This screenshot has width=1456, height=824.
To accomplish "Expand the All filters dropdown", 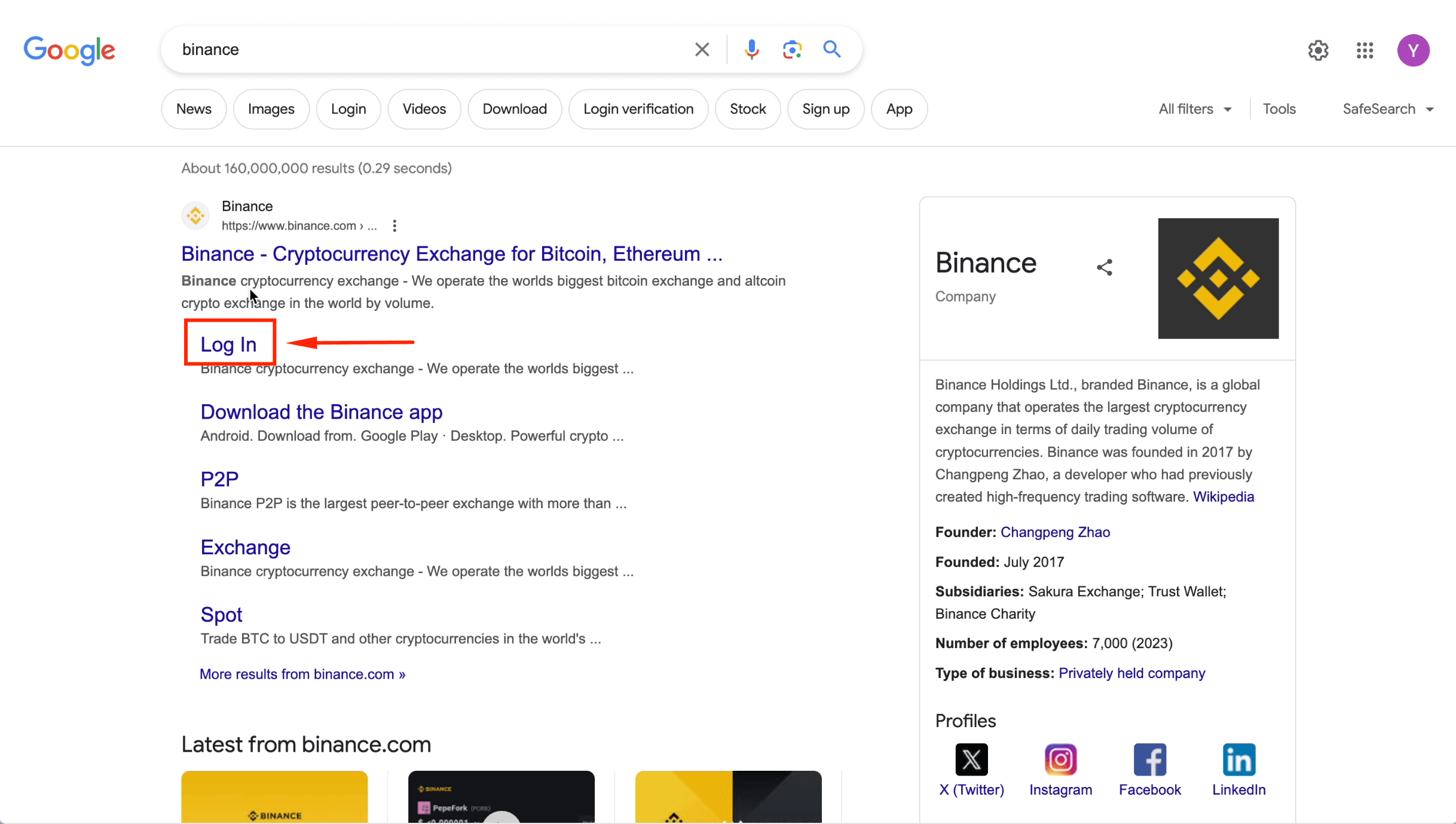I will pyautogui.click(x=1194, y=109).
